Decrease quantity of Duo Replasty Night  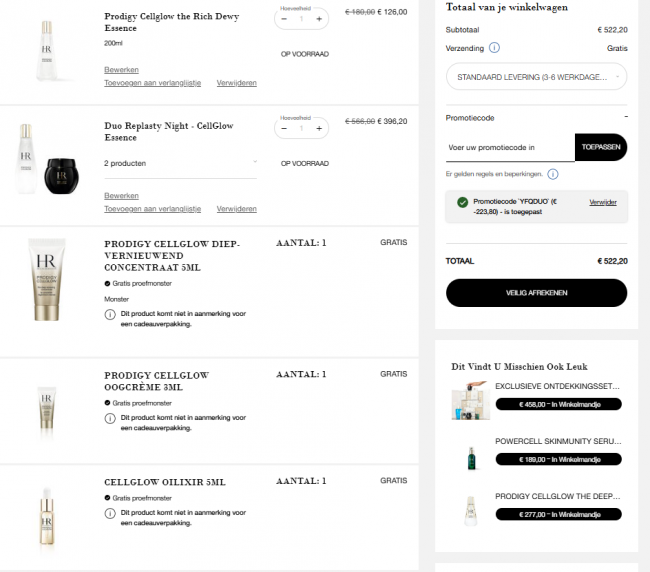284,128
